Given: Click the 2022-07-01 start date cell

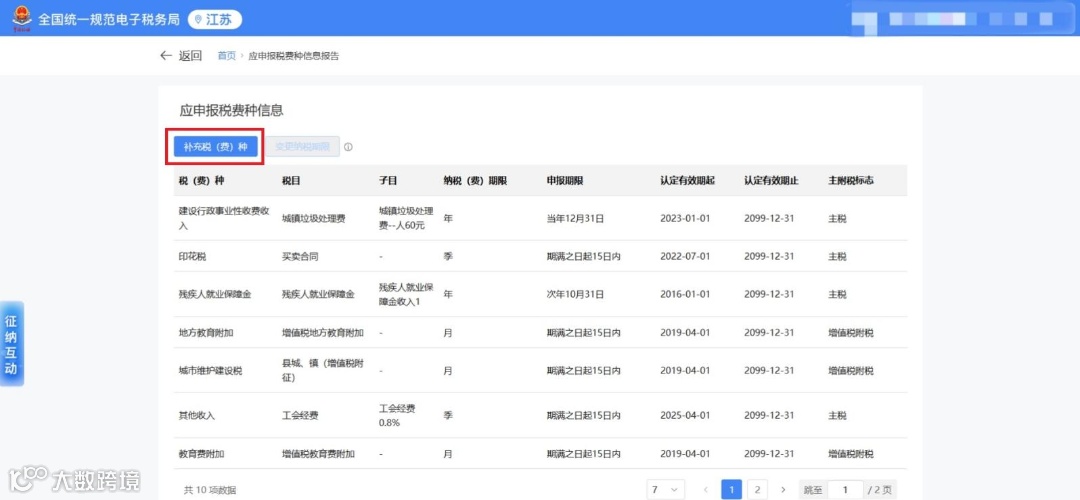Looking at the screenshot, I should tap(685, 256).
